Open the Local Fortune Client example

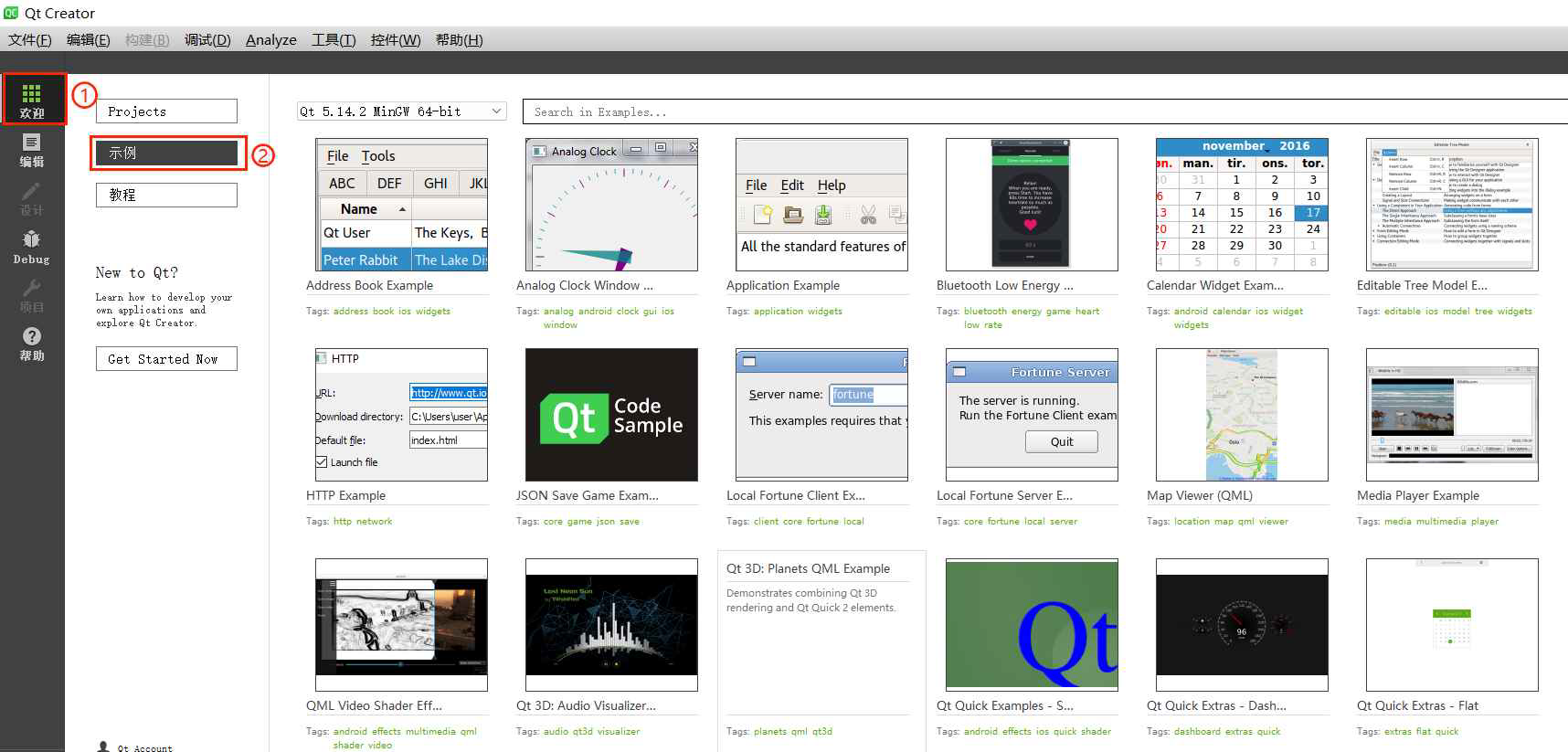[x=821, y=415]
